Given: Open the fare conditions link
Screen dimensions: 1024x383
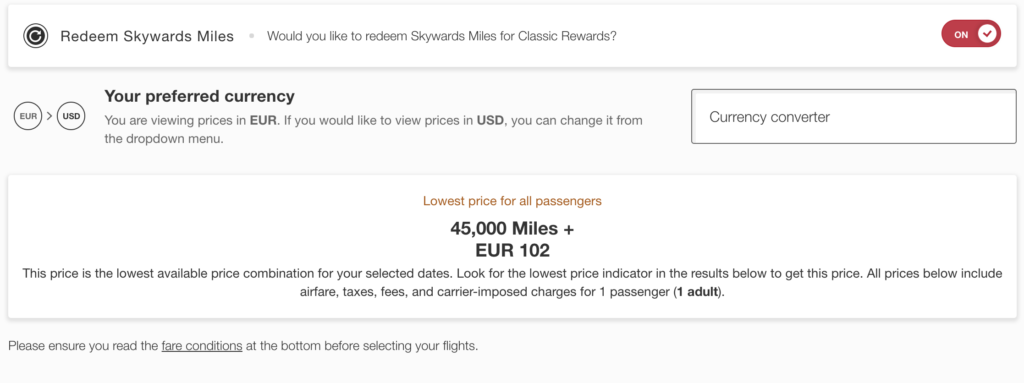Looking at the screenshot, I should (202, 346).
